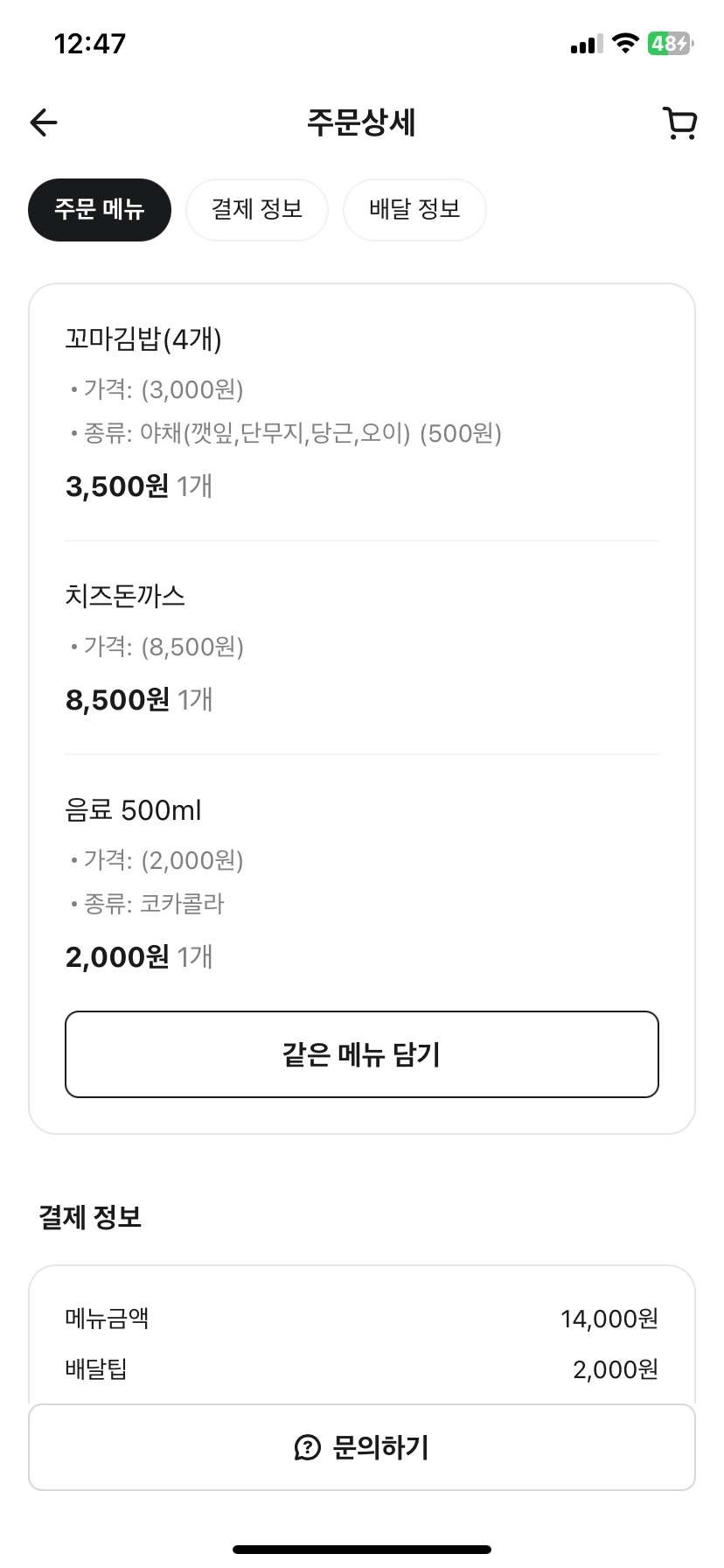Screen dimensions: 724x1568
Task: Tap the 치즈돈까스 menu item
Action: [125, 597]
